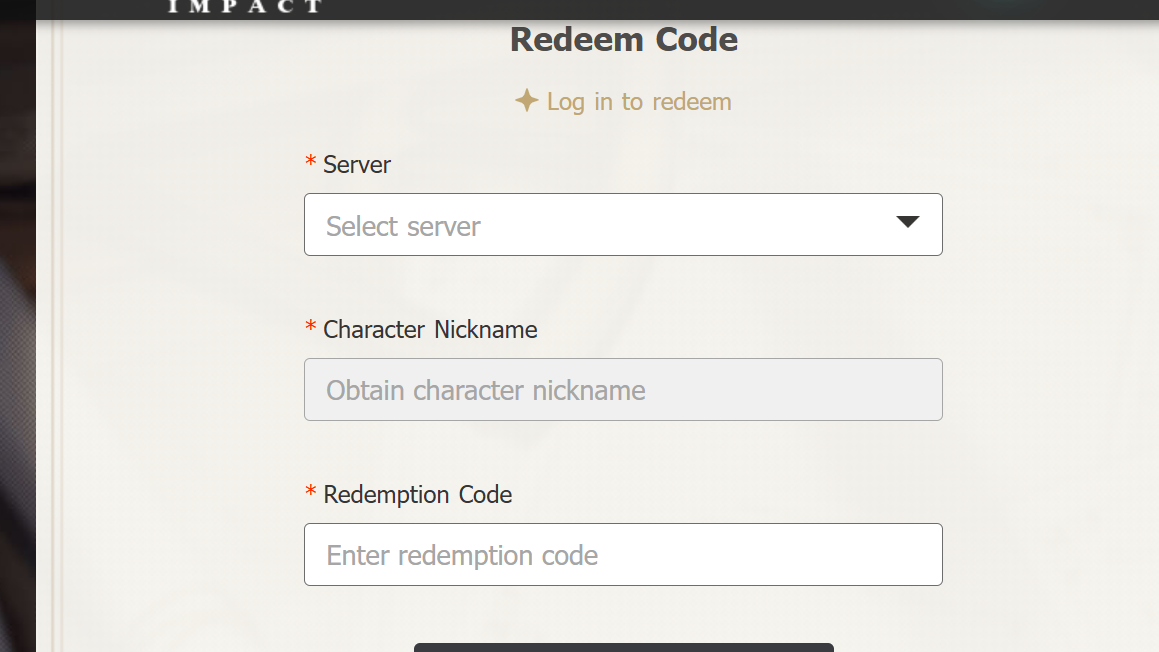Focus the Enter redemption code field
The height and width of the screenshot is (652, 1159).
coord(622,555)
